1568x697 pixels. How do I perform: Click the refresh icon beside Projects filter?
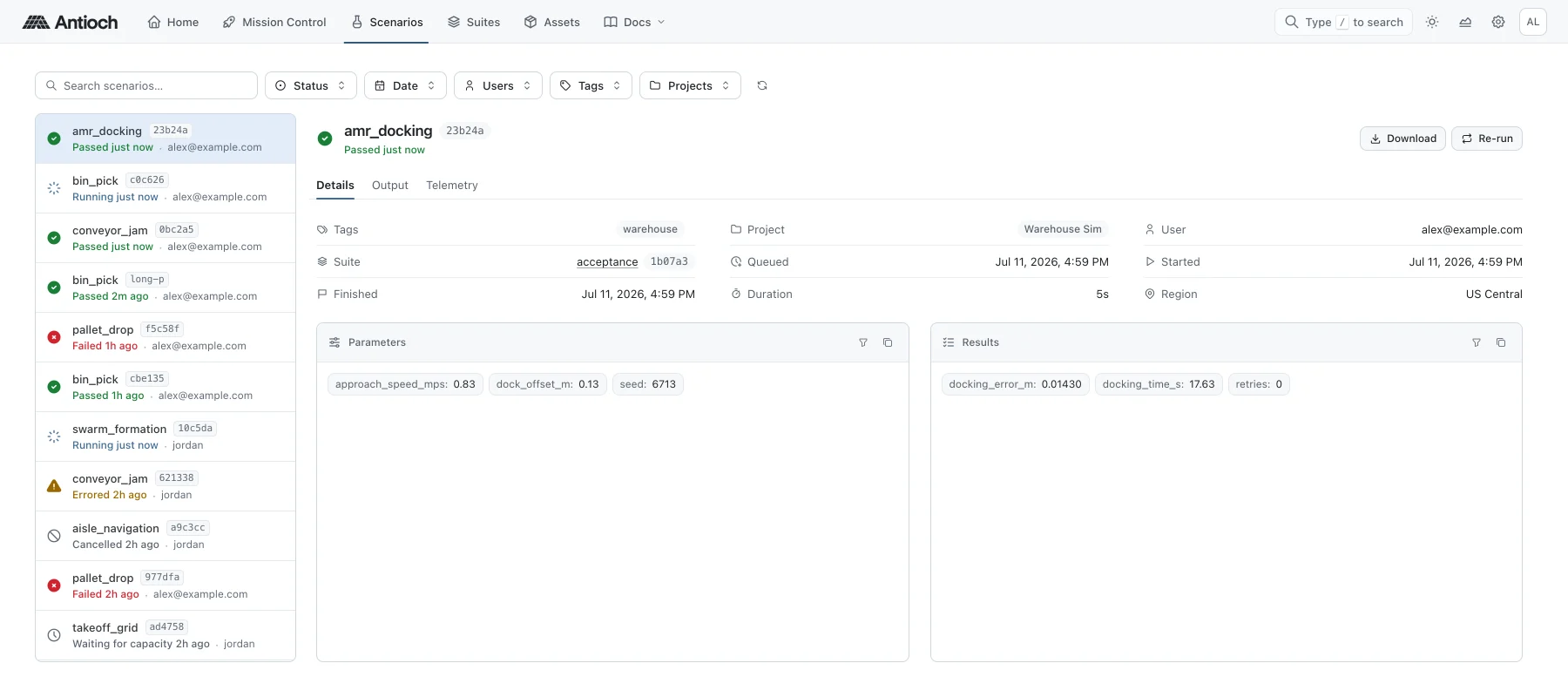[762, 85]
